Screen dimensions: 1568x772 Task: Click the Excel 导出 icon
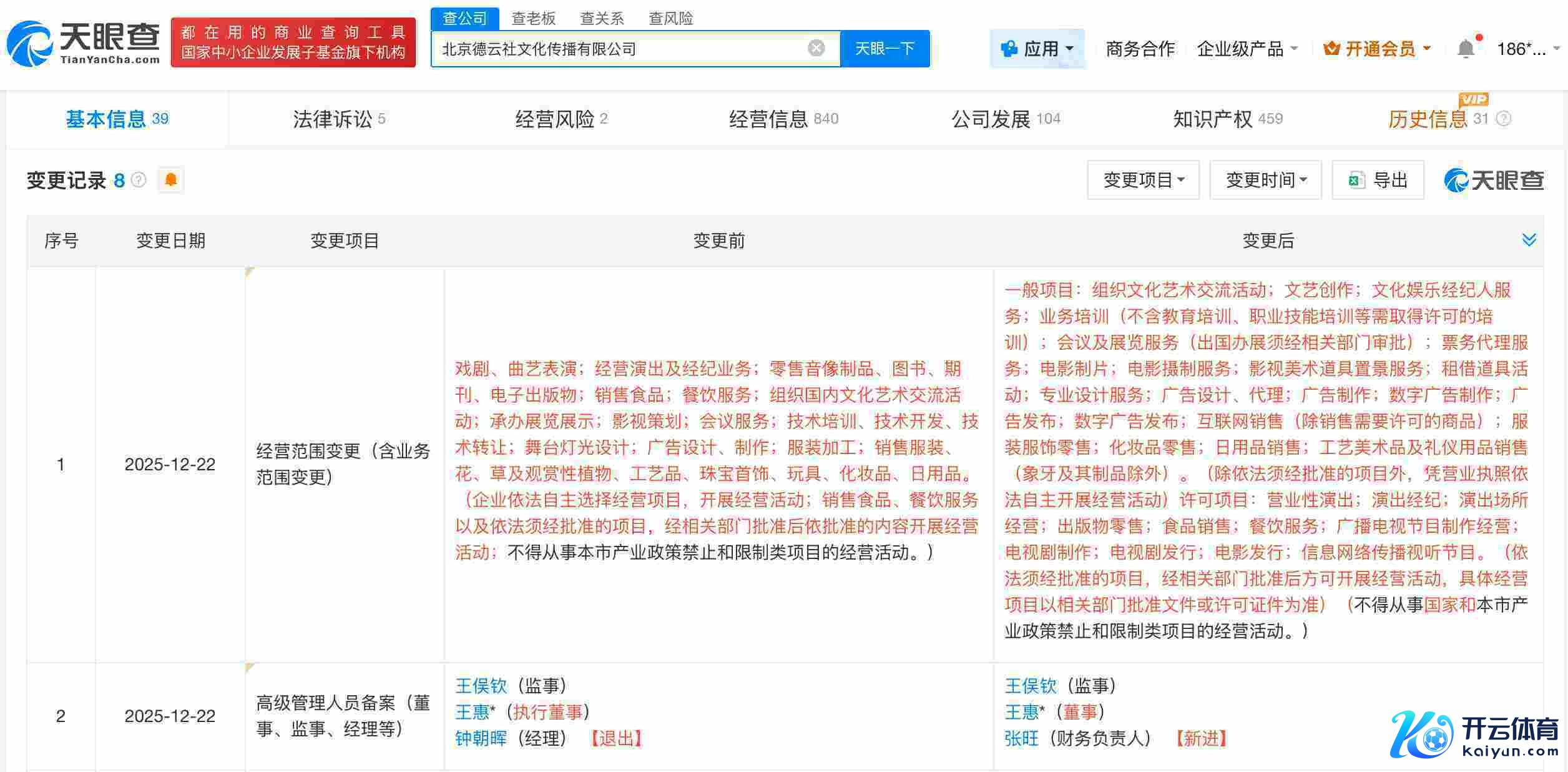pos(1356,181)
